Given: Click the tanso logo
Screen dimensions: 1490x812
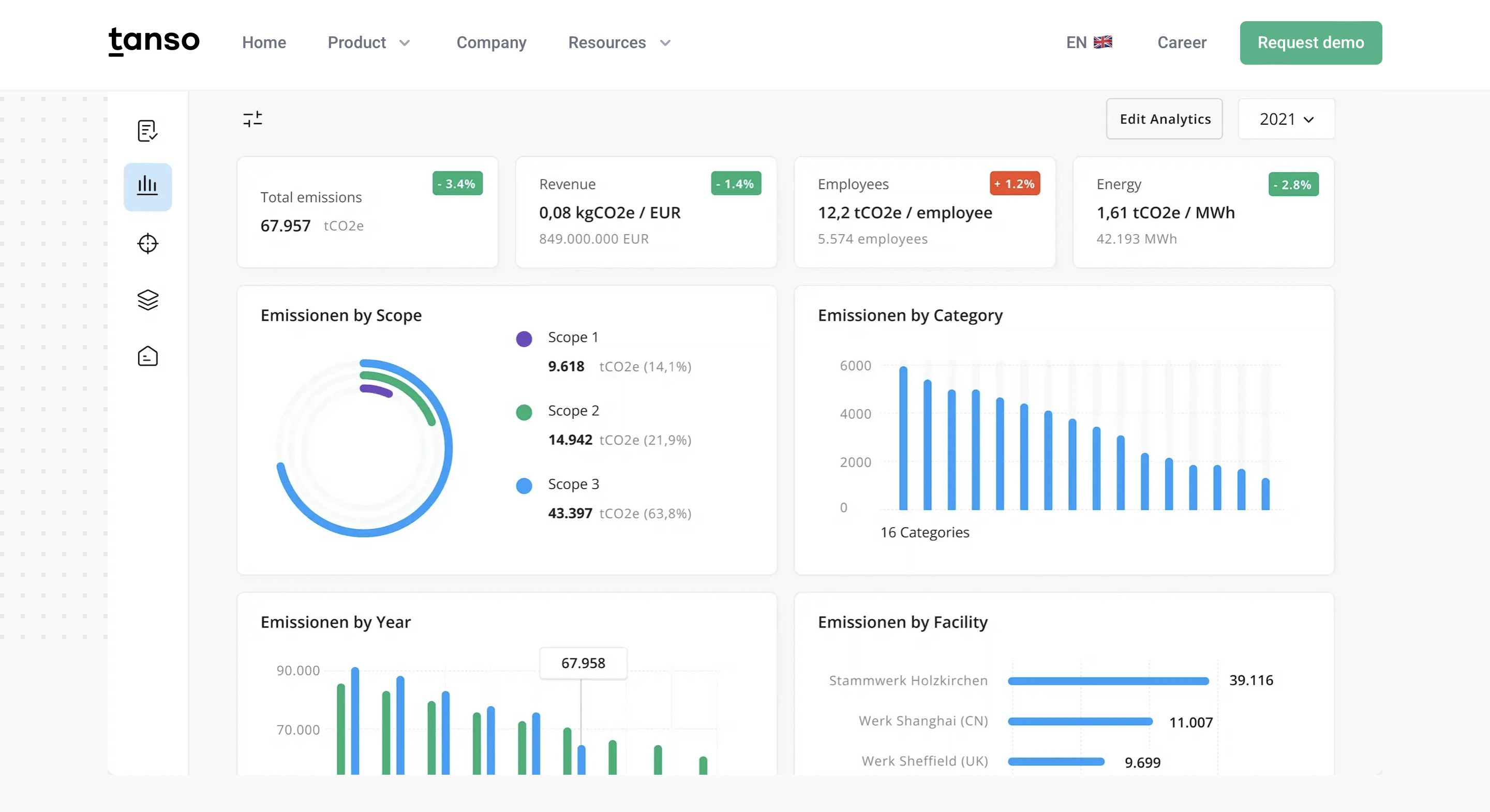Looking at the screenshot, I should pyautogui.click(x=154, y=42).
